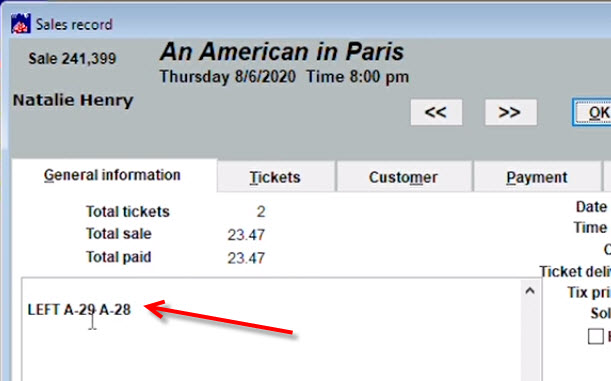Screen dimensions: 611x381
Task: Open the Customer tab
Action: tap(403, 177)
